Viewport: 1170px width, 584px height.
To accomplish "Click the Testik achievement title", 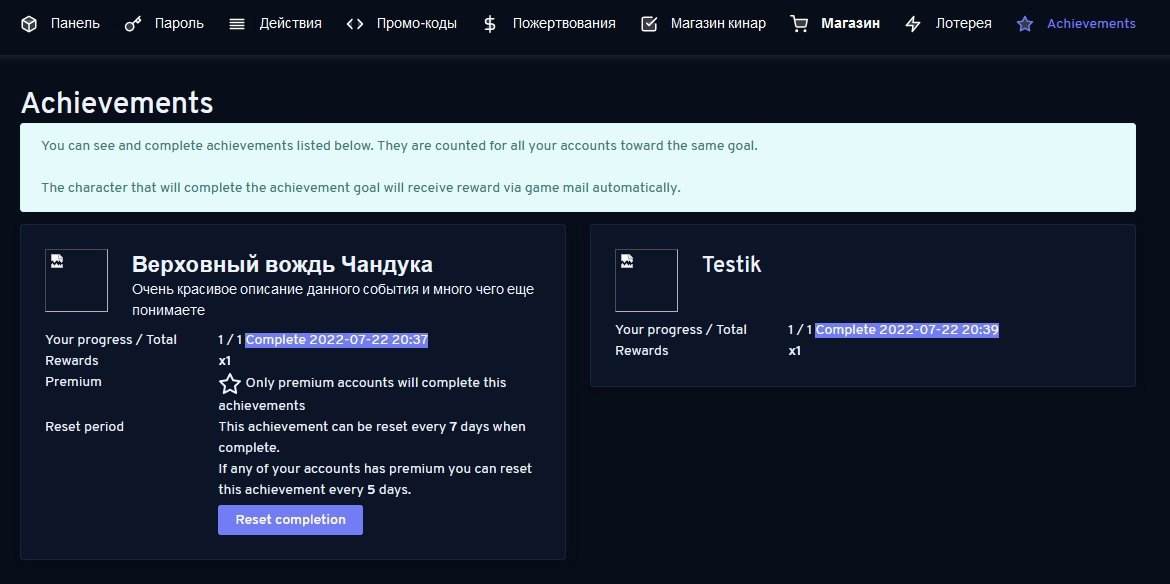I will tap(732, 265).
